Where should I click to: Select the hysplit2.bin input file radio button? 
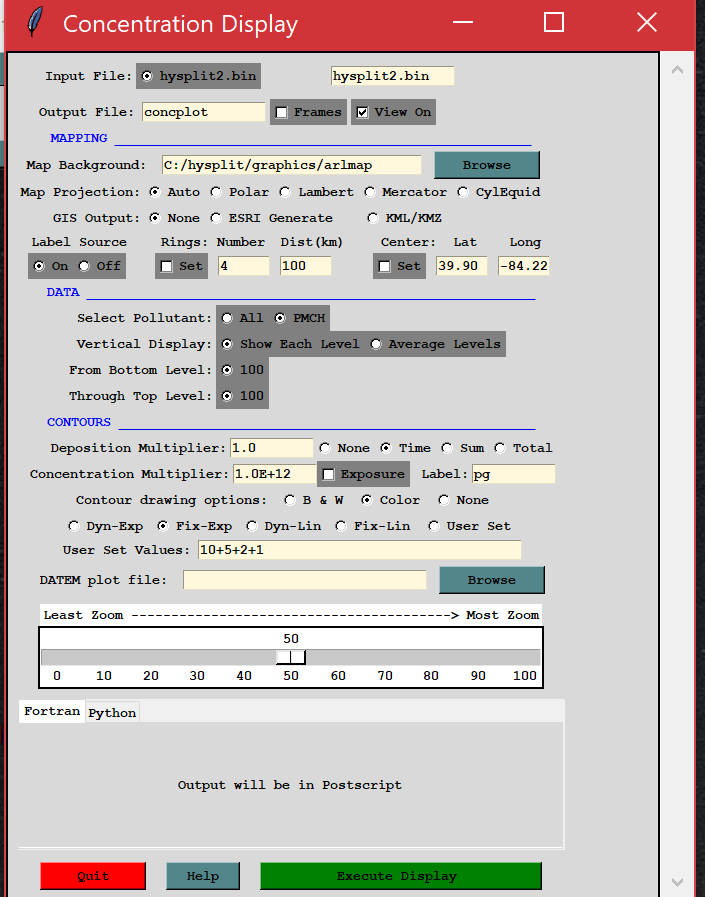pyautogui.click(x=147, y=76)
